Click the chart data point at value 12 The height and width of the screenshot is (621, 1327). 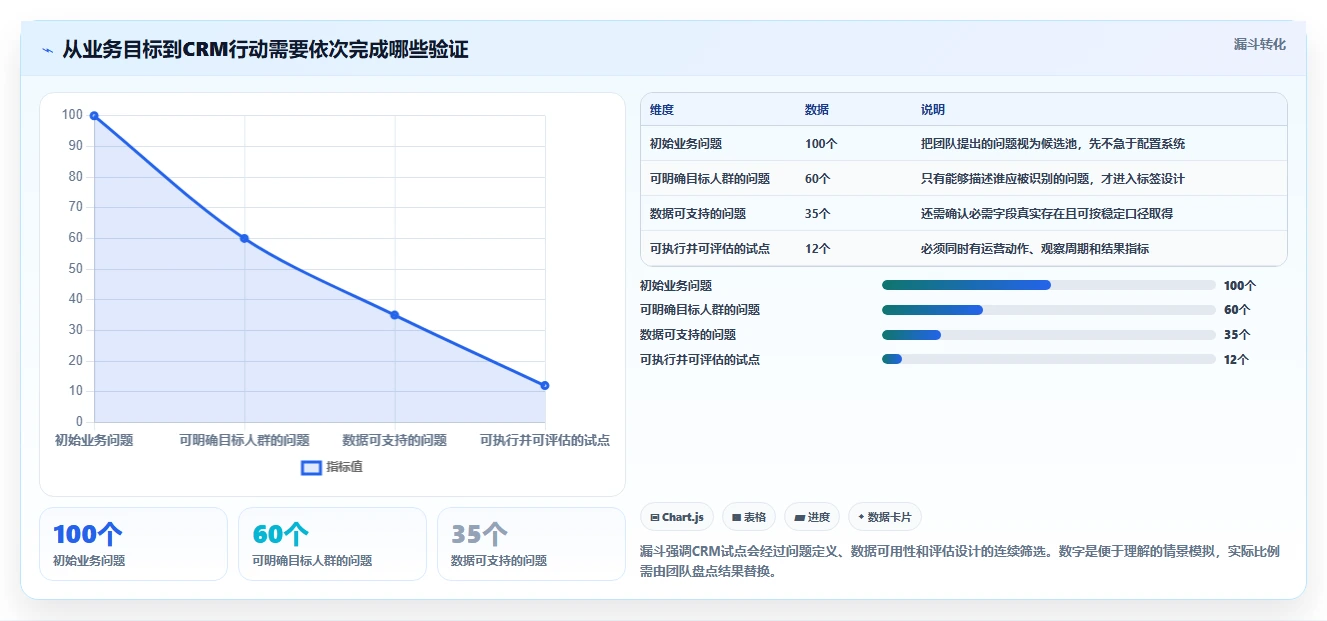[x=545, y=385]
